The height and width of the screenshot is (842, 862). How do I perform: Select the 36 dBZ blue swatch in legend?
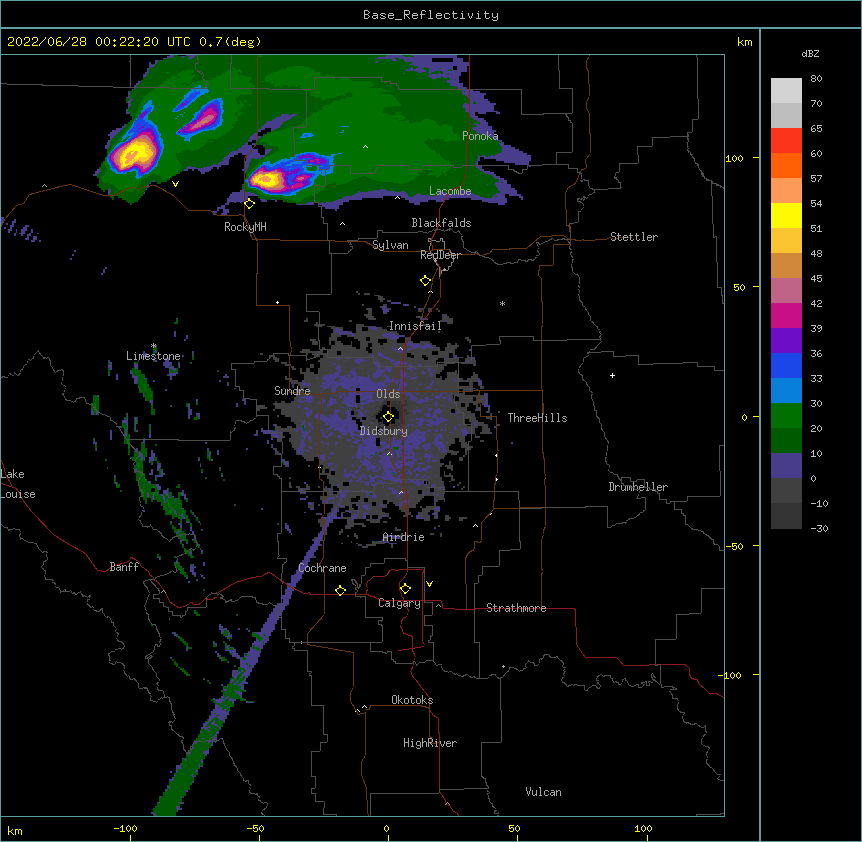coord(786,365)
